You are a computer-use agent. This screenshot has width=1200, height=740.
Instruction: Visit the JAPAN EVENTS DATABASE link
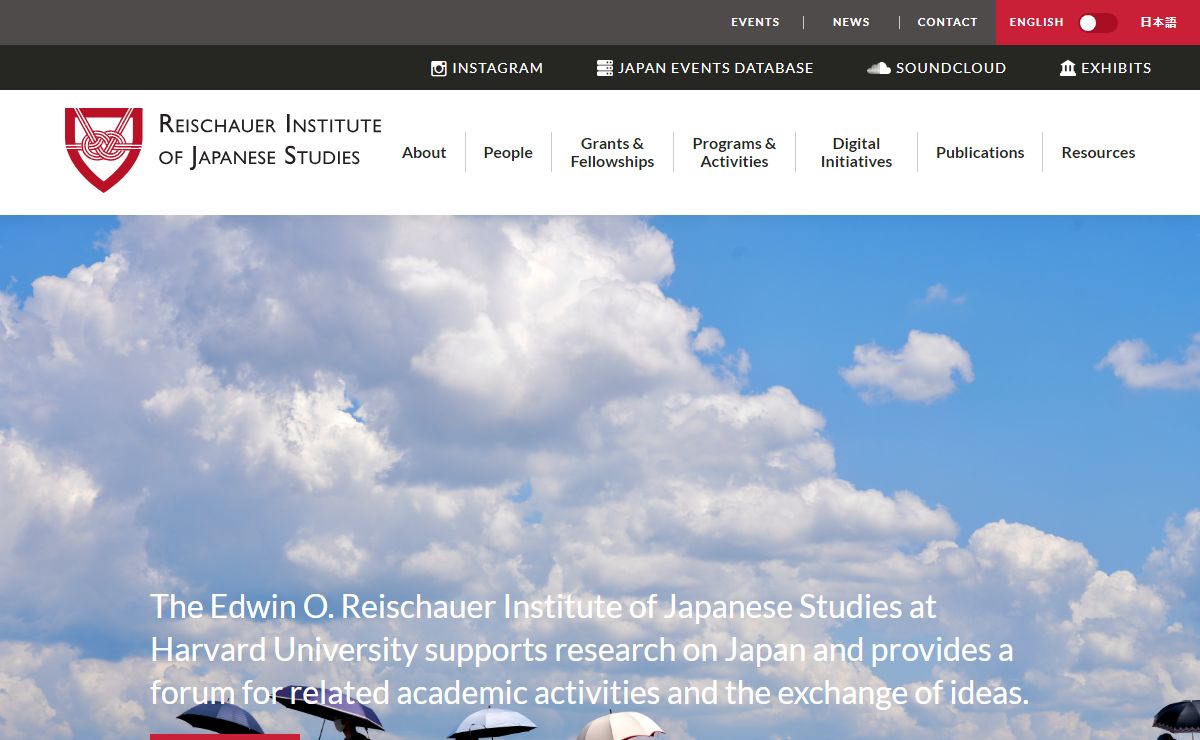point(716,68)
